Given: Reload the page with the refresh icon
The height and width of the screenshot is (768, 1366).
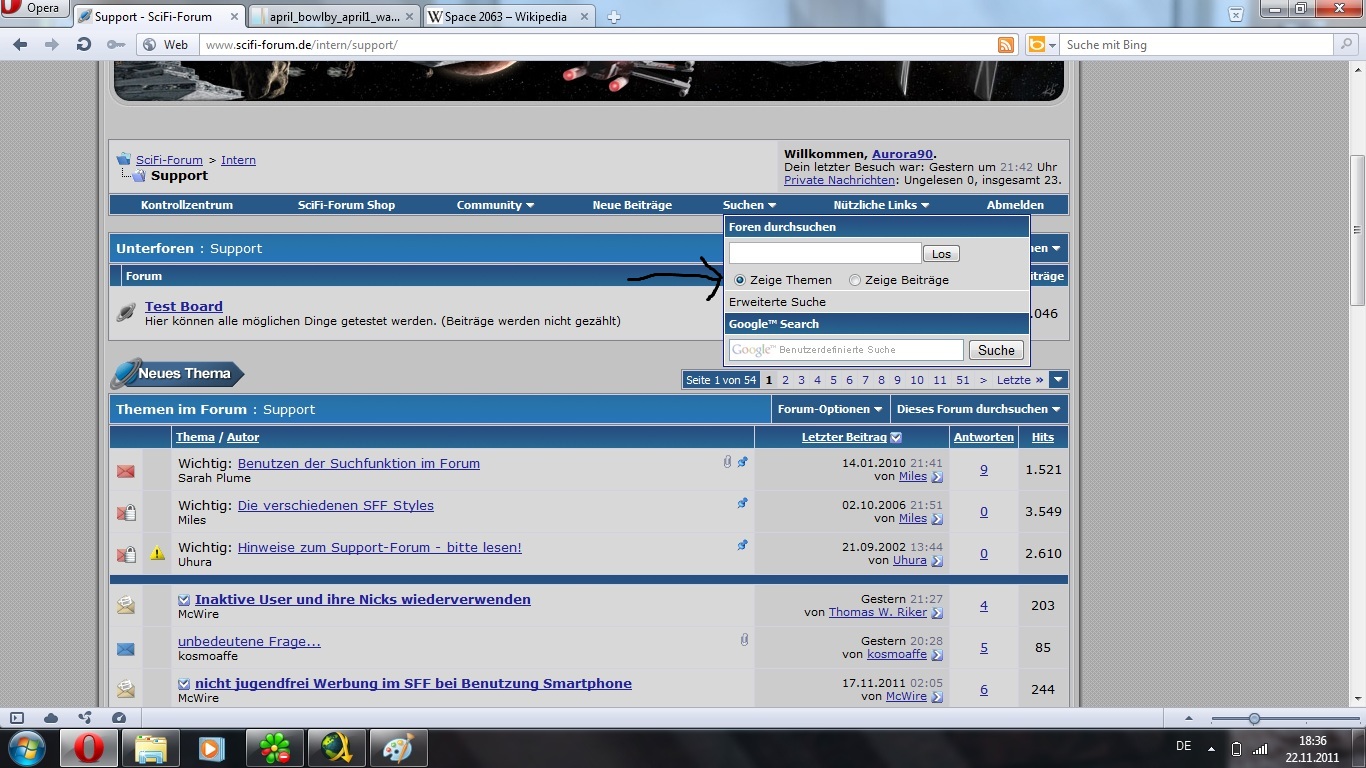Looking at the screenshot, I should coord(84,45).
